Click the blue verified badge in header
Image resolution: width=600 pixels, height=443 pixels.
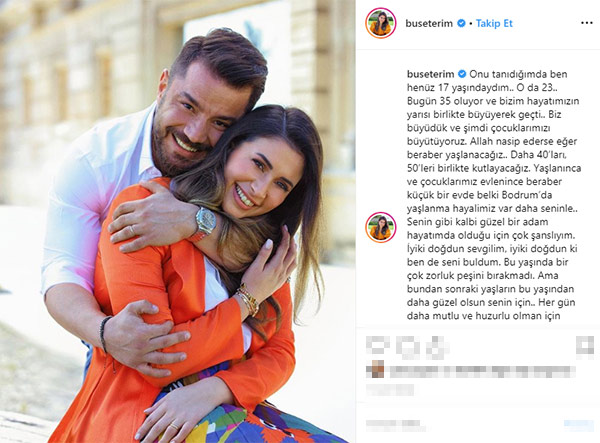461,23
